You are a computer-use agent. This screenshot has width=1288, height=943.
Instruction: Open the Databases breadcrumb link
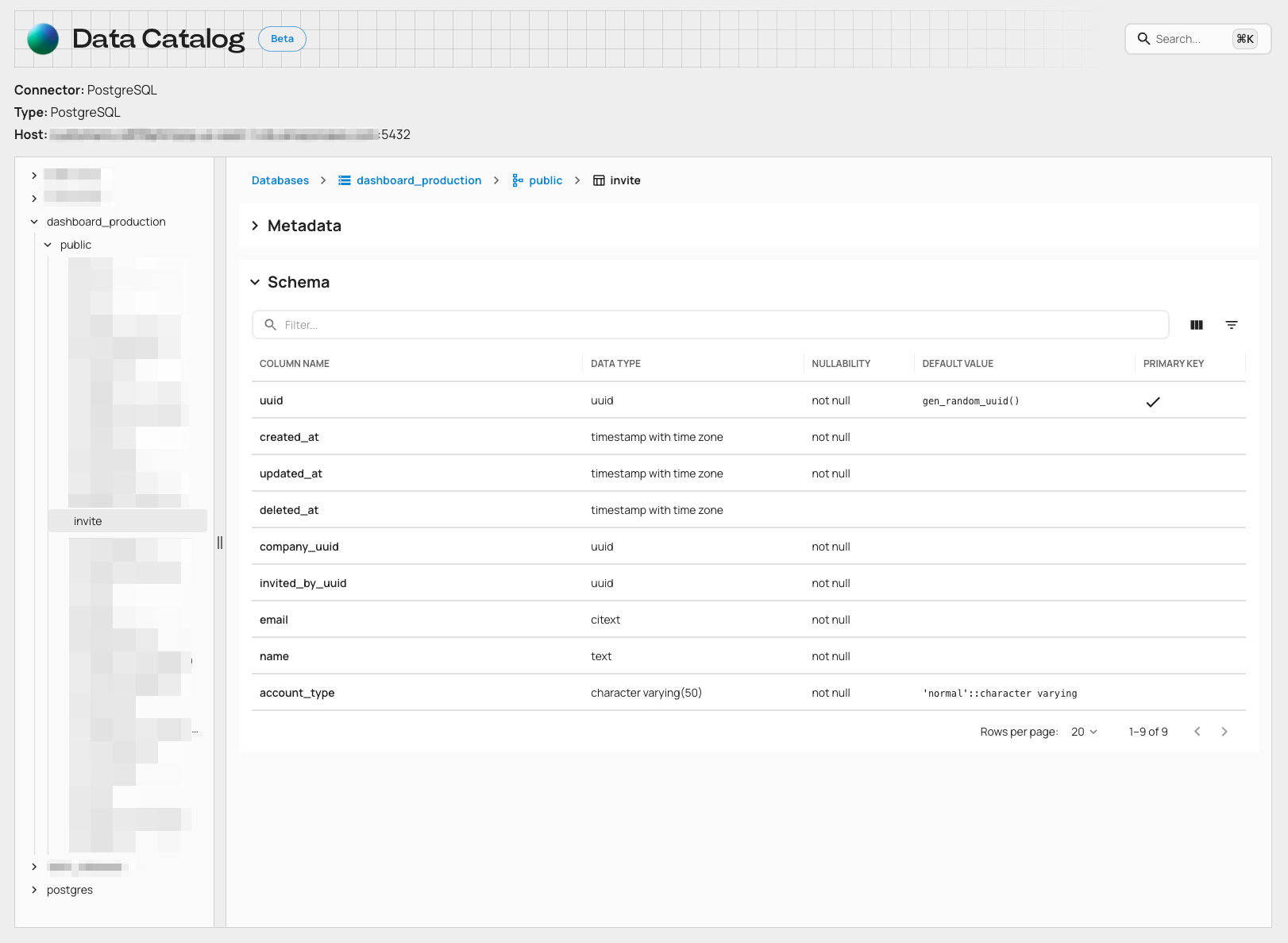280,180
